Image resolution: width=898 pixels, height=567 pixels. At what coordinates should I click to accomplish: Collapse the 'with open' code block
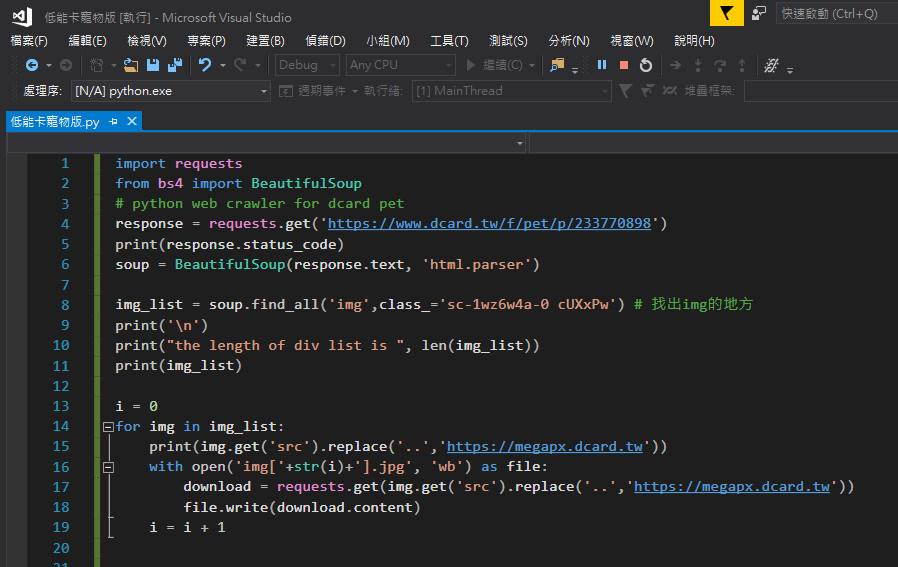(108, 467)
